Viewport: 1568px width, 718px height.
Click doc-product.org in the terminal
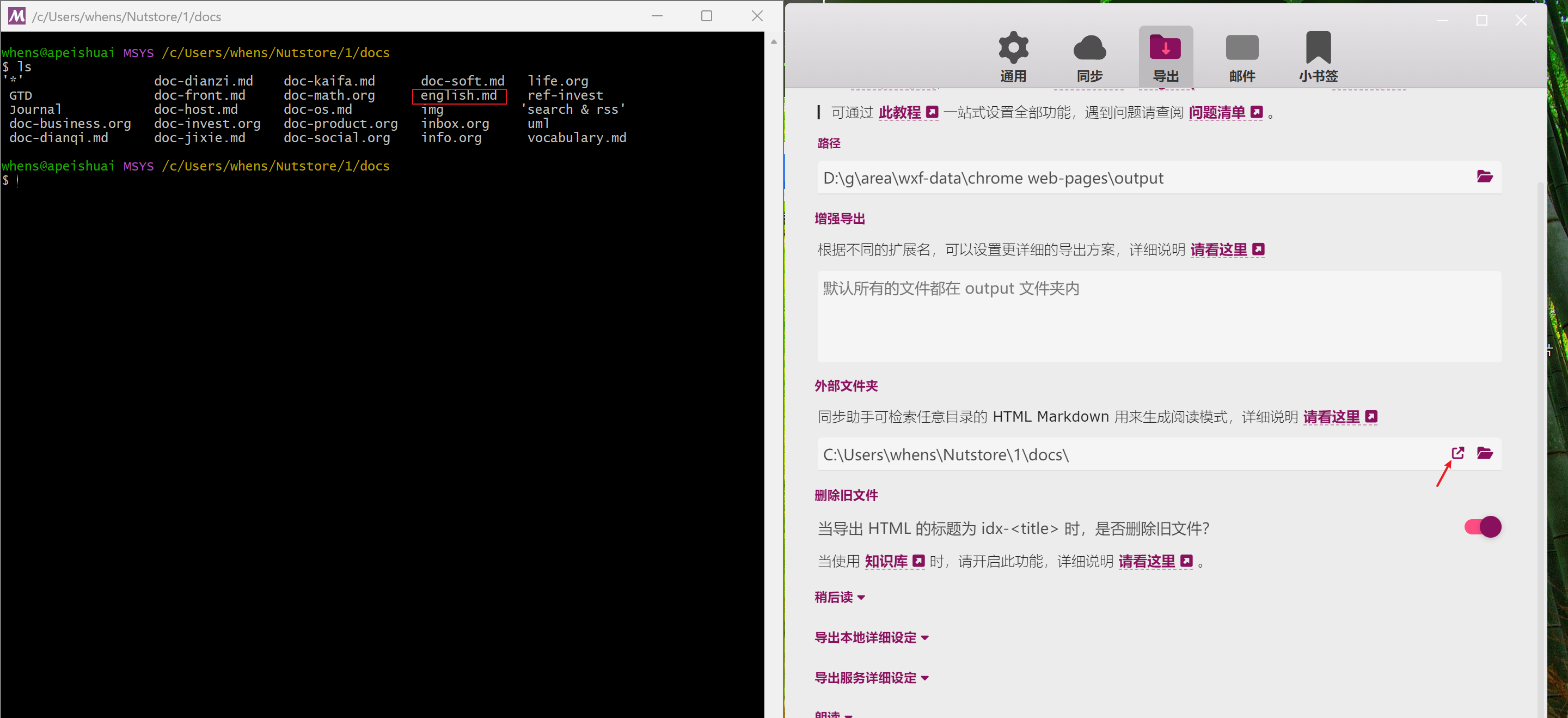coord(340,124)
